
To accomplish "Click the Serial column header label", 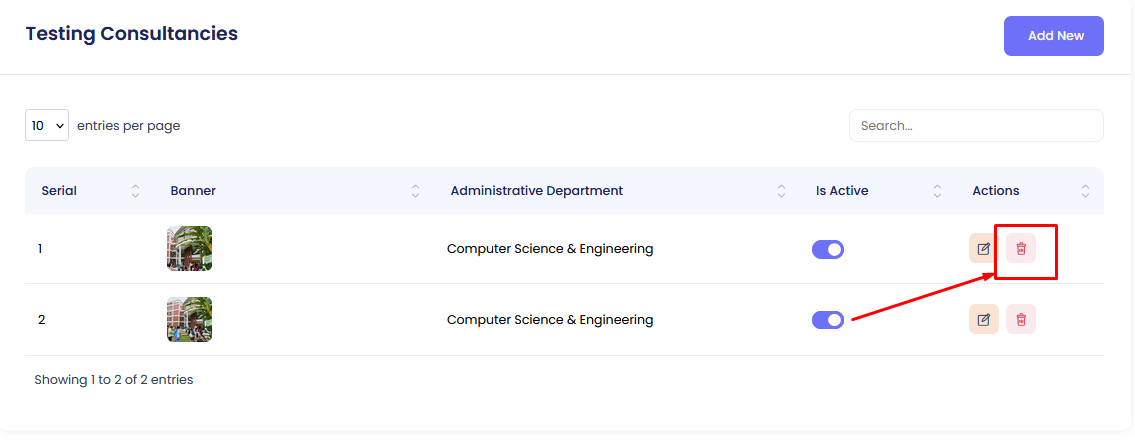I will click(59, 191).
